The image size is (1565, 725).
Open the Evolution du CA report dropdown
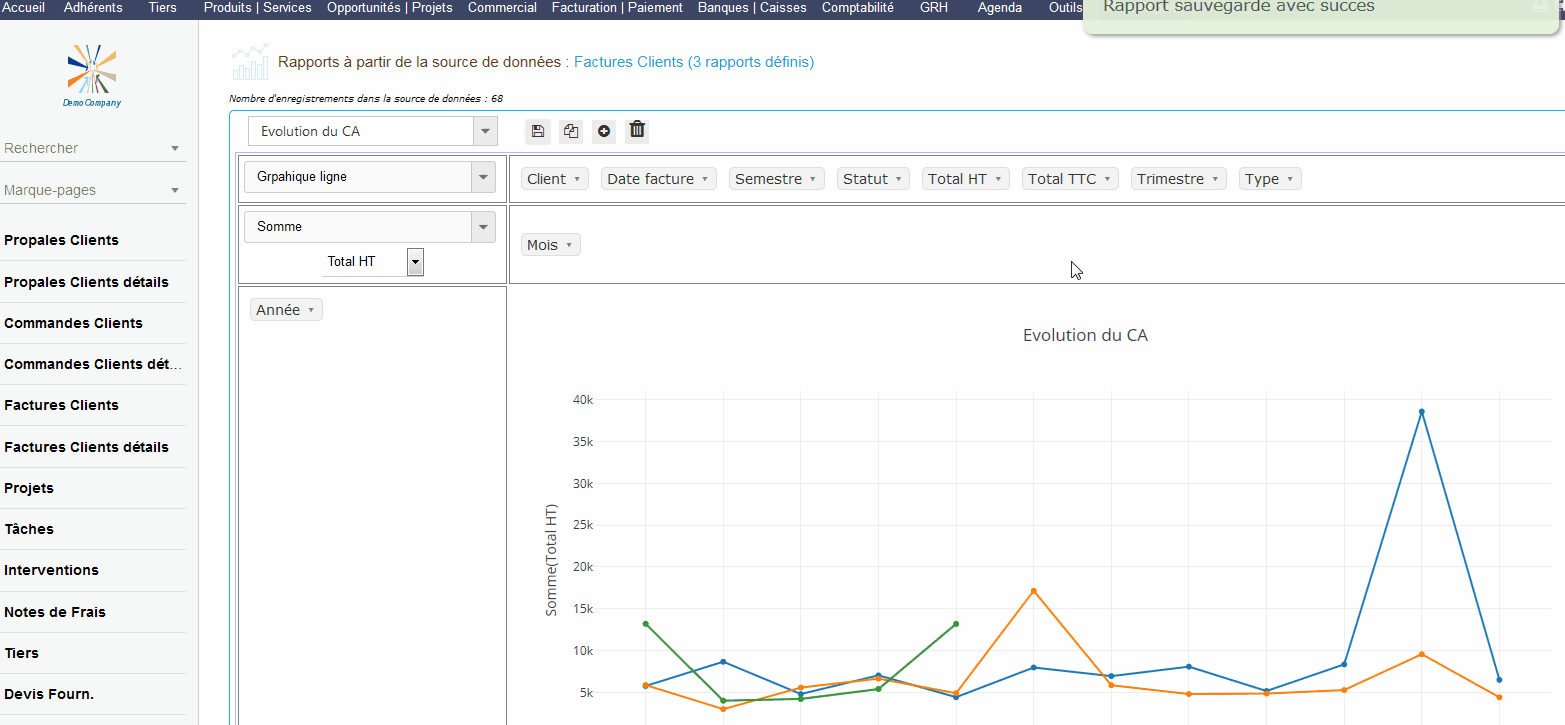point(485,131)
